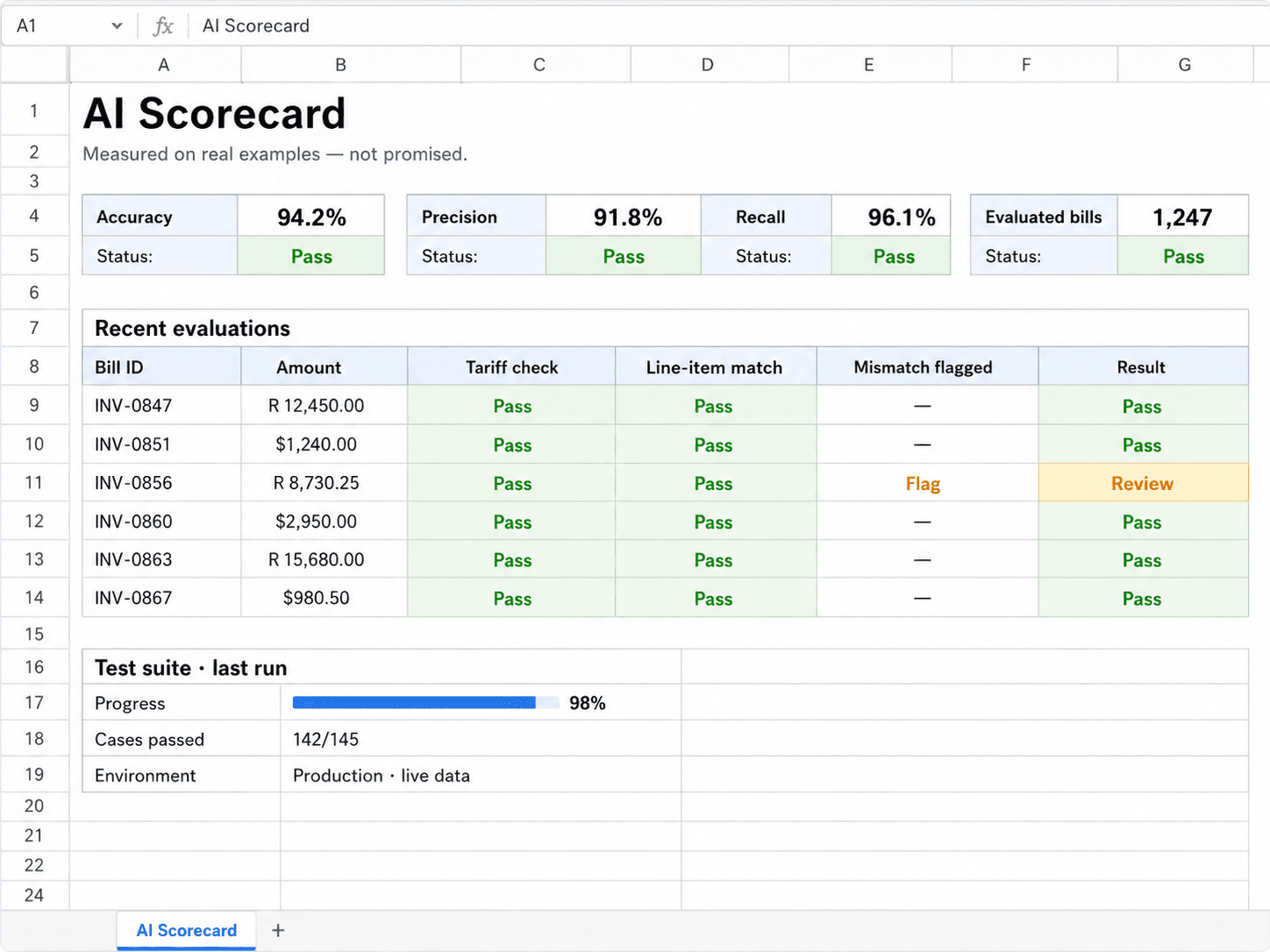Select the Evaluated bills value 1,247
Screen dimensions: 1270x952
[x=1182, y=217]
